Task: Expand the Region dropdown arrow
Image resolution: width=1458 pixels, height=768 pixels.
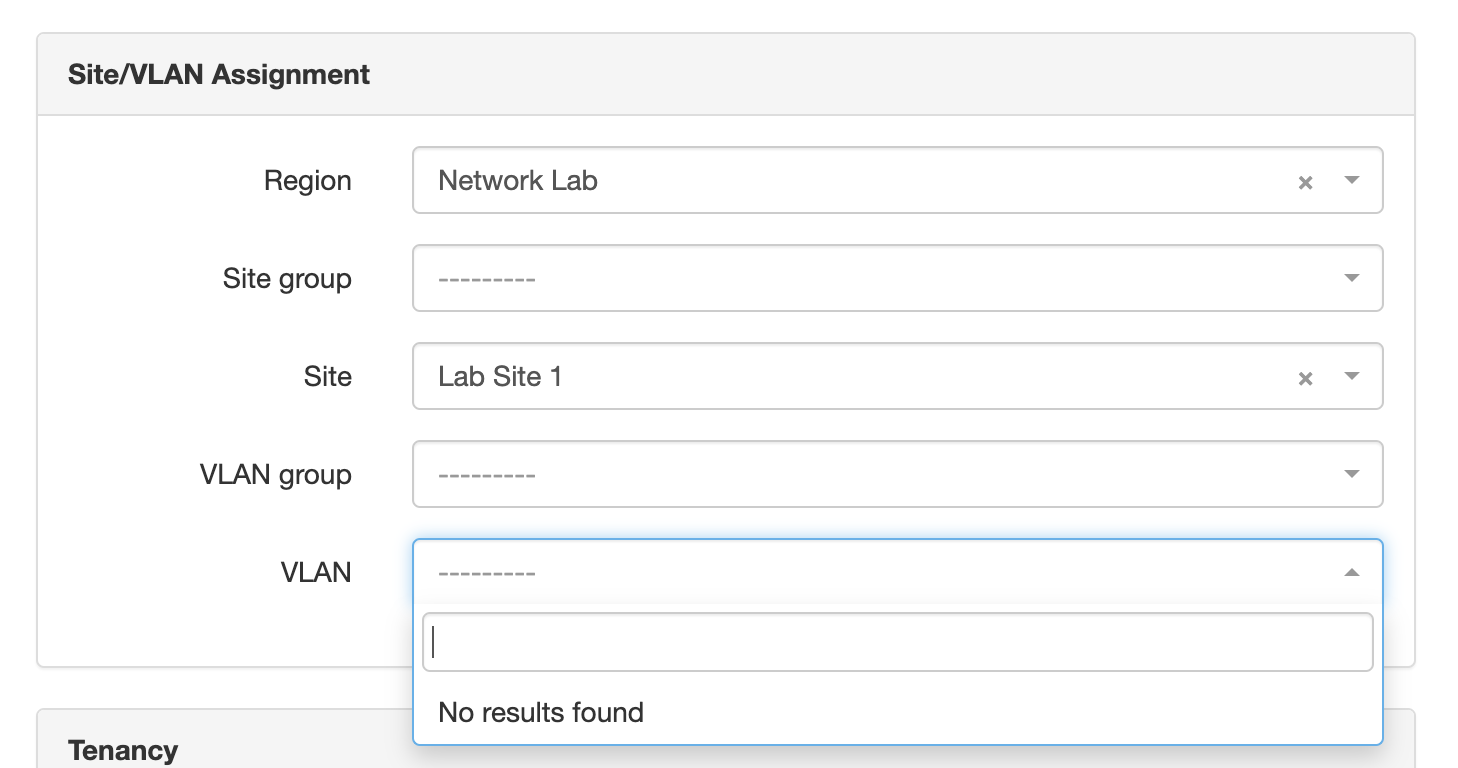Action: [x=1352, y=181]
